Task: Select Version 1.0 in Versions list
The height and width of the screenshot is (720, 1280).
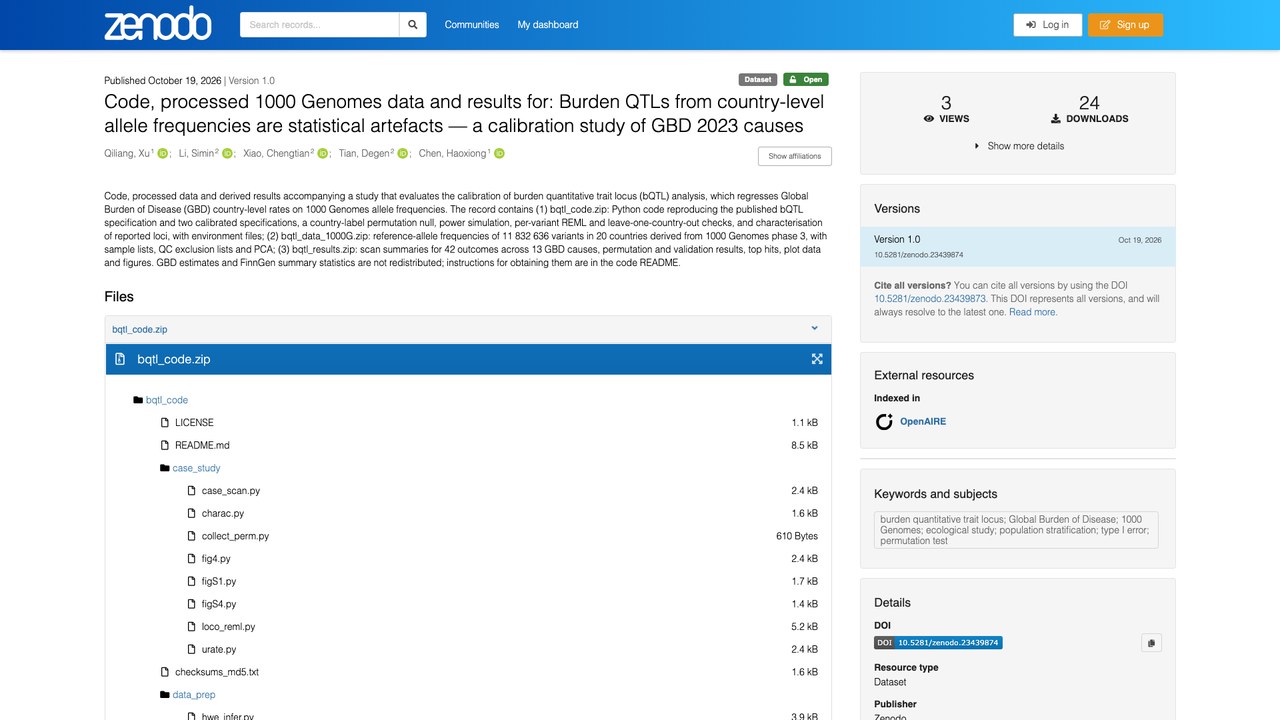Action: pos(1018,247)
